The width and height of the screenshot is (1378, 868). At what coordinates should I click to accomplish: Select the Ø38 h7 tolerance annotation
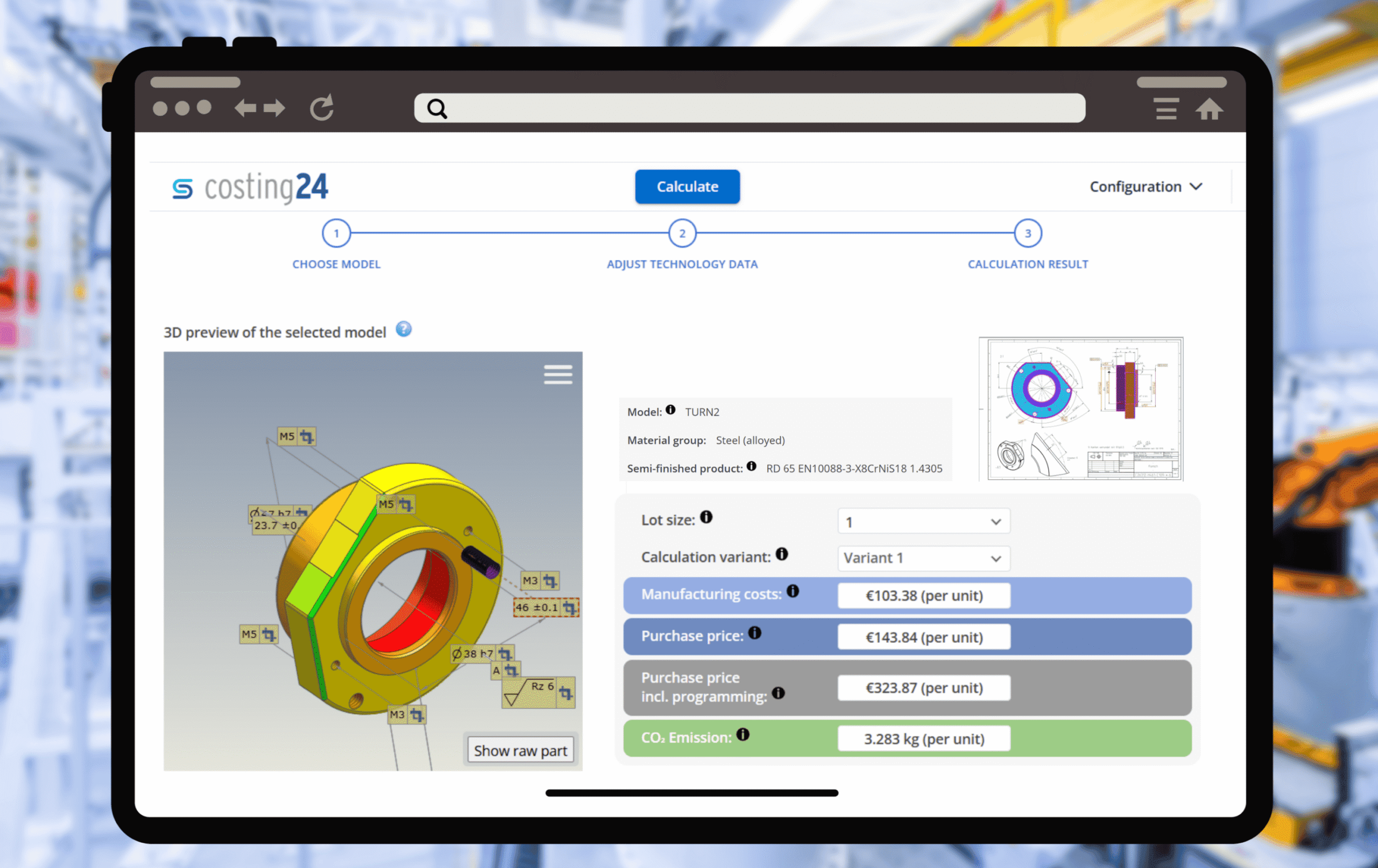[482, 653]
